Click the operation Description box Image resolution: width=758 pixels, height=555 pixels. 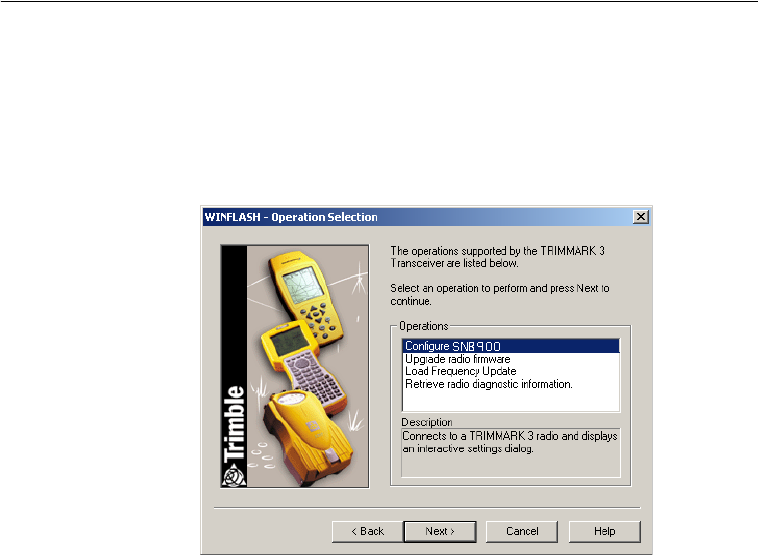pyautogui.click(x=510, y=453)
